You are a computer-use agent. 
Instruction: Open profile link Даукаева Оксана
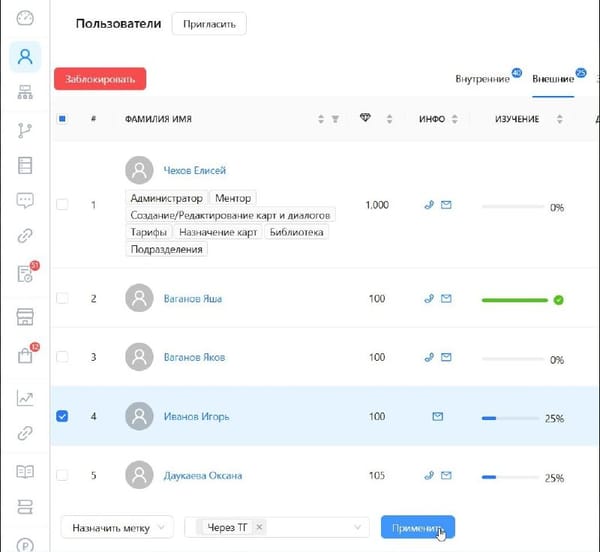203,475
